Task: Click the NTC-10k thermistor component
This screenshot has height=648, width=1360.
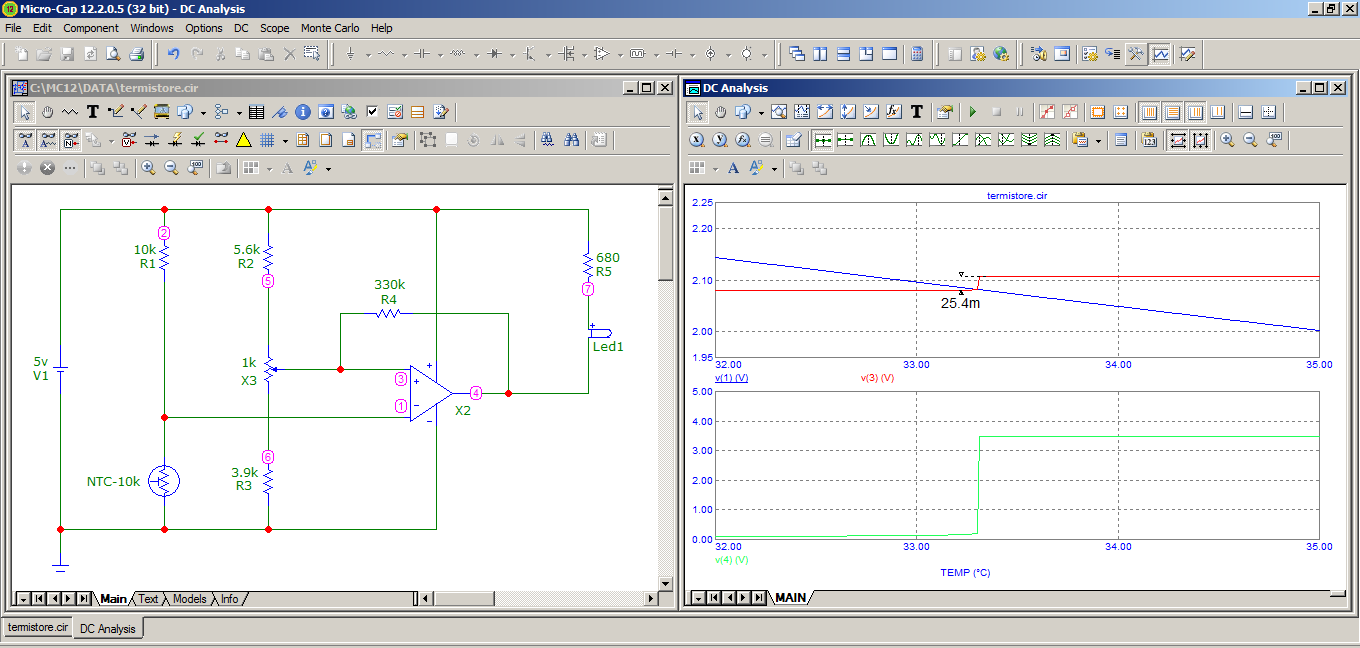Action: click(x=163, y=482)
